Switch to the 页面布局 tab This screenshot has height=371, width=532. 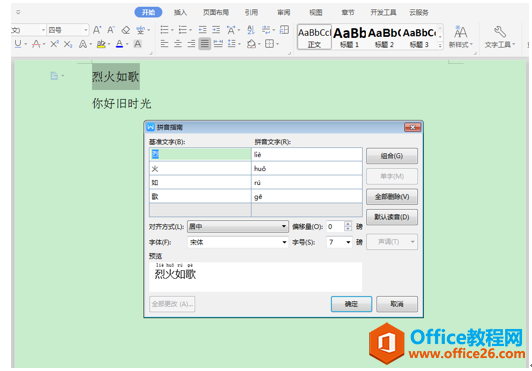(216, 13)
